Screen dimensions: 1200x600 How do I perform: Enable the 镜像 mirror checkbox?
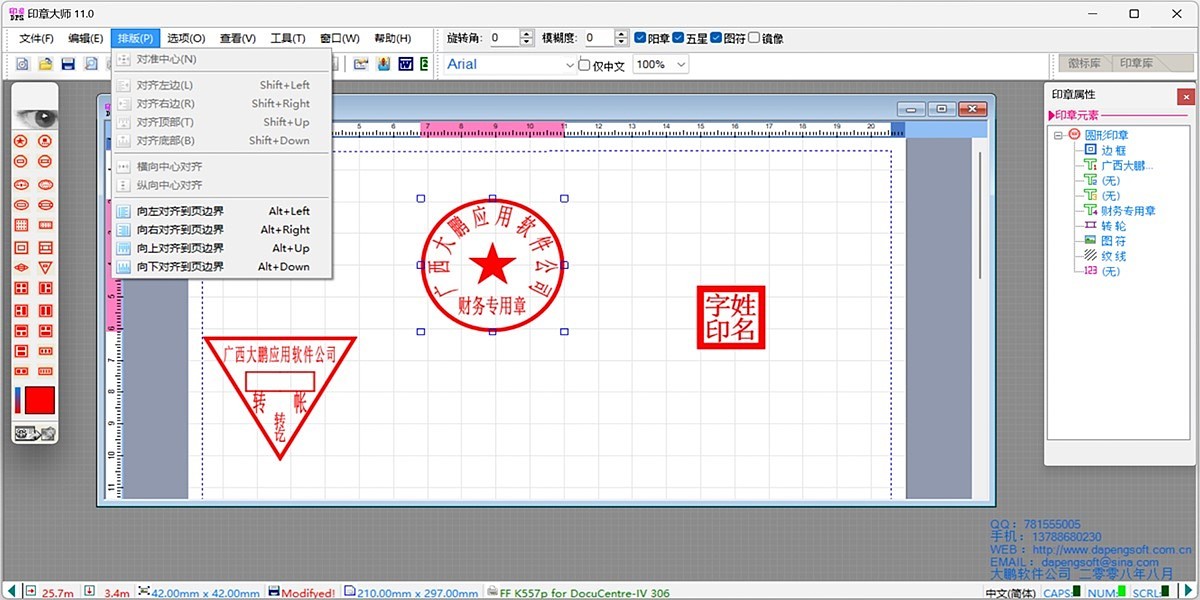754,38
